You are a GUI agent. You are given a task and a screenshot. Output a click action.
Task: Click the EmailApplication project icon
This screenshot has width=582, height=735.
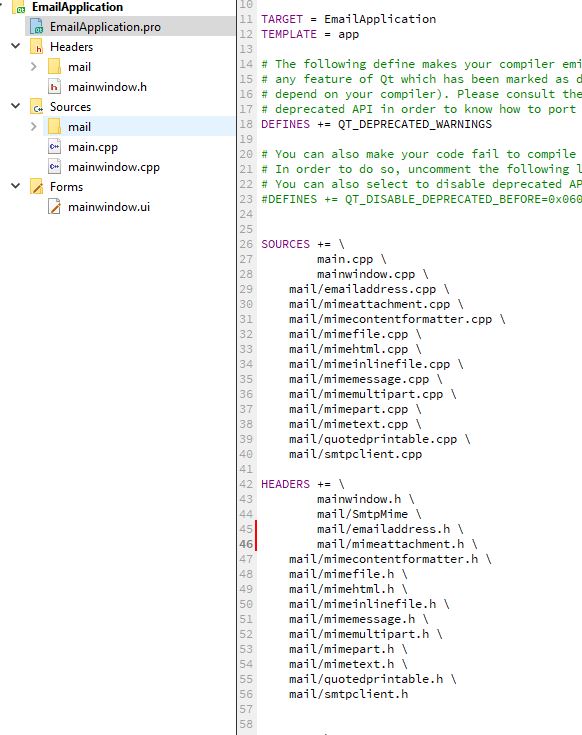(18, 7)
